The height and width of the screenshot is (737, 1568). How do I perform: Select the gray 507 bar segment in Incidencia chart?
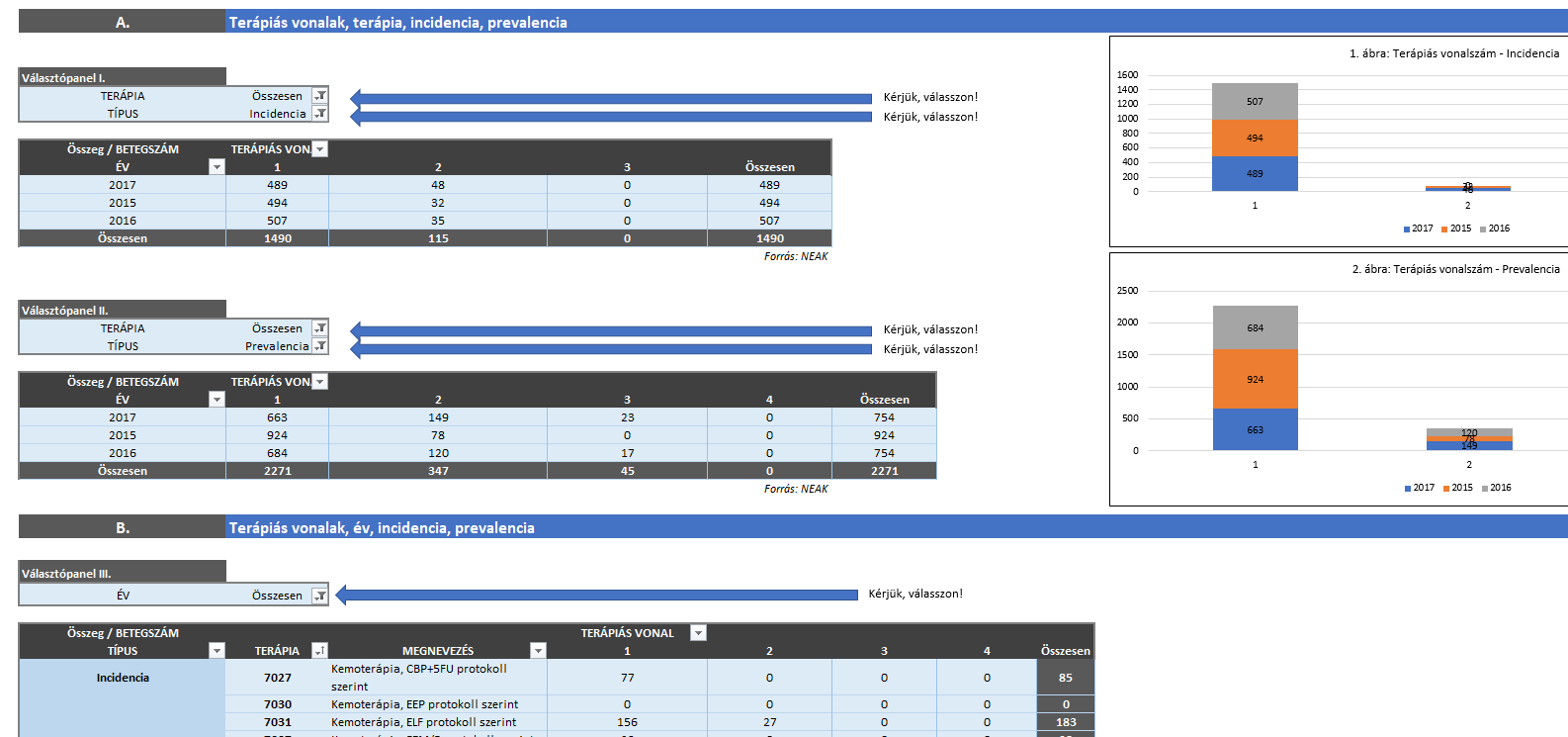point(1255,101)
